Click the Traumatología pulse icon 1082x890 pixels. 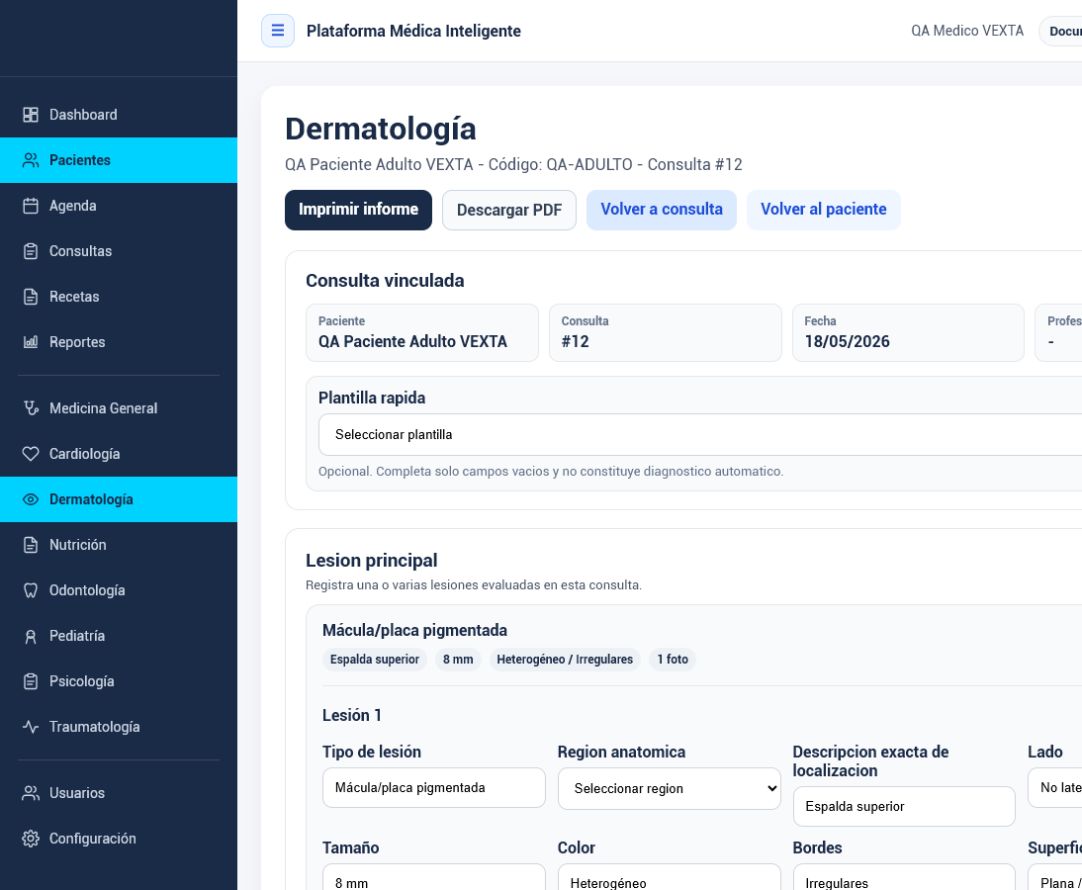point(30,727)
